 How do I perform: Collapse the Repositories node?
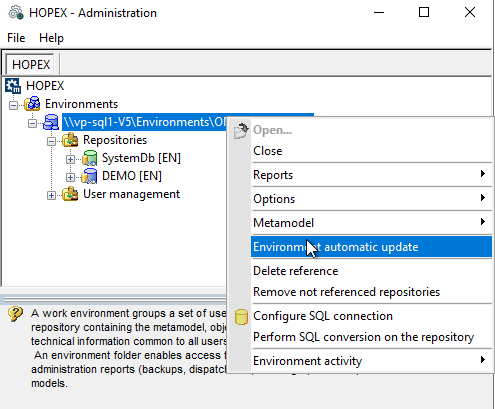(x=51, y=141)
